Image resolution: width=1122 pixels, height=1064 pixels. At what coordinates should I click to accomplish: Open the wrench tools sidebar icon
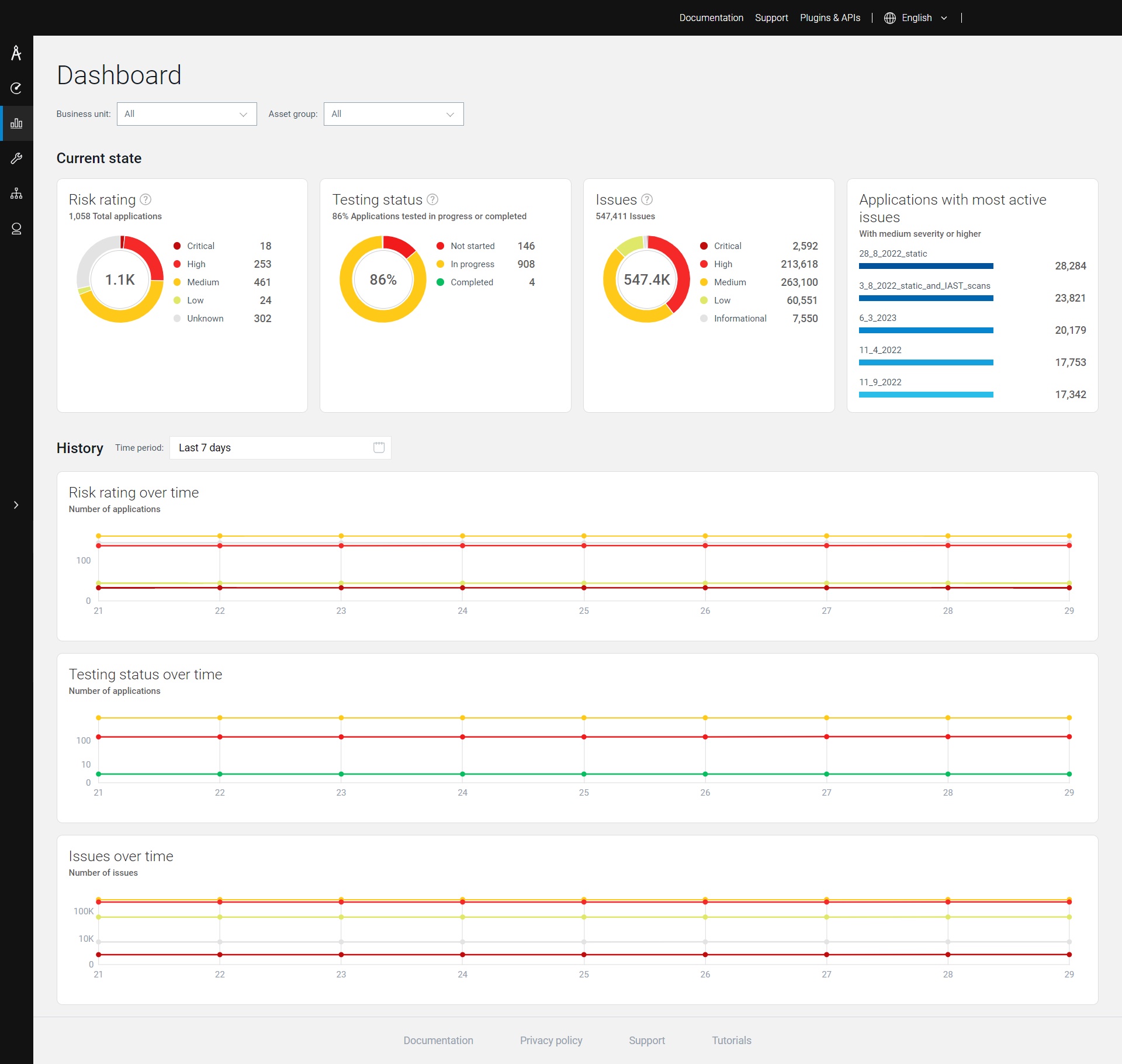coord(16,158)
